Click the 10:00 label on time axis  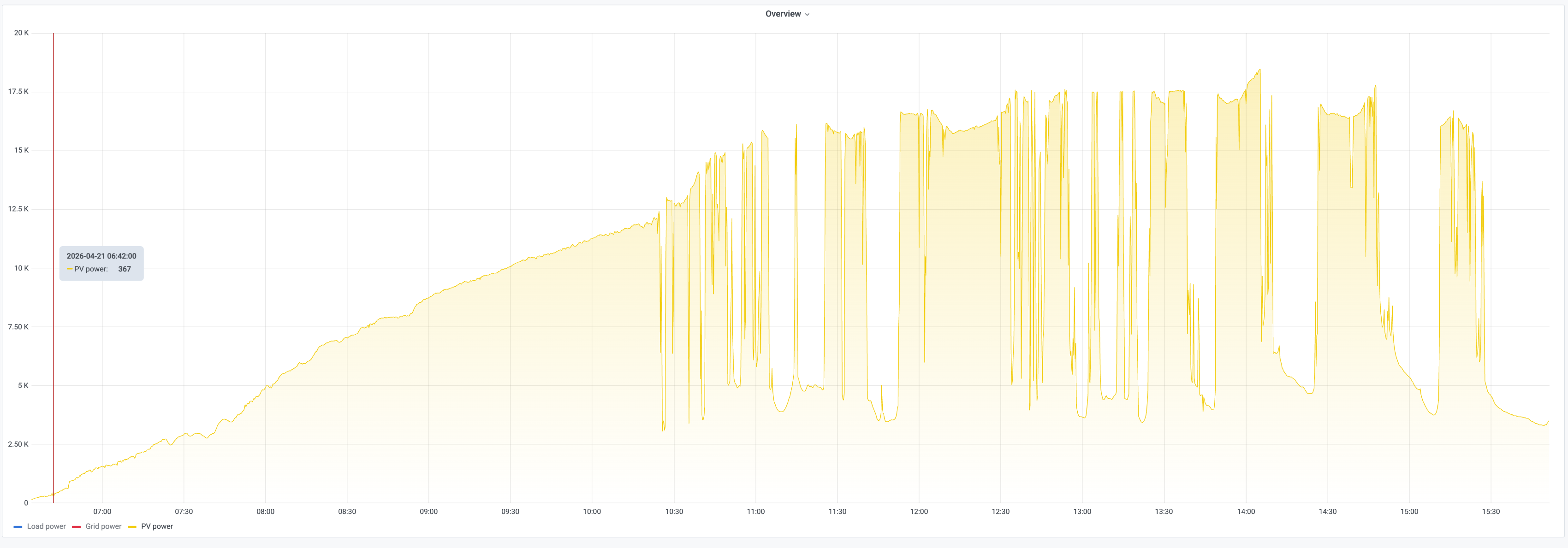(x=592, y=512)
